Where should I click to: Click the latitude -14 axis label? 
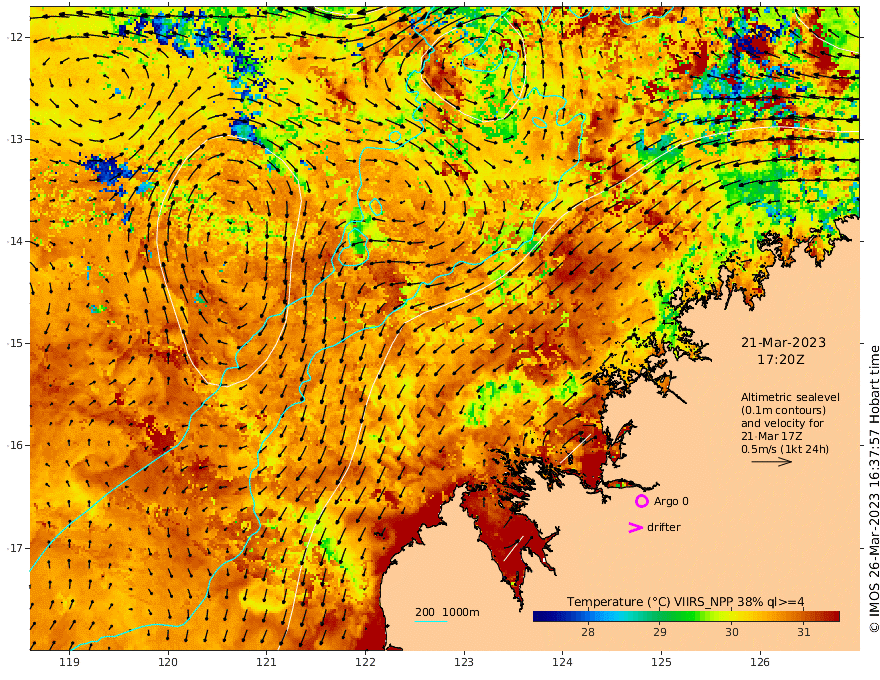pyautogui.click(x=15, y=241)
